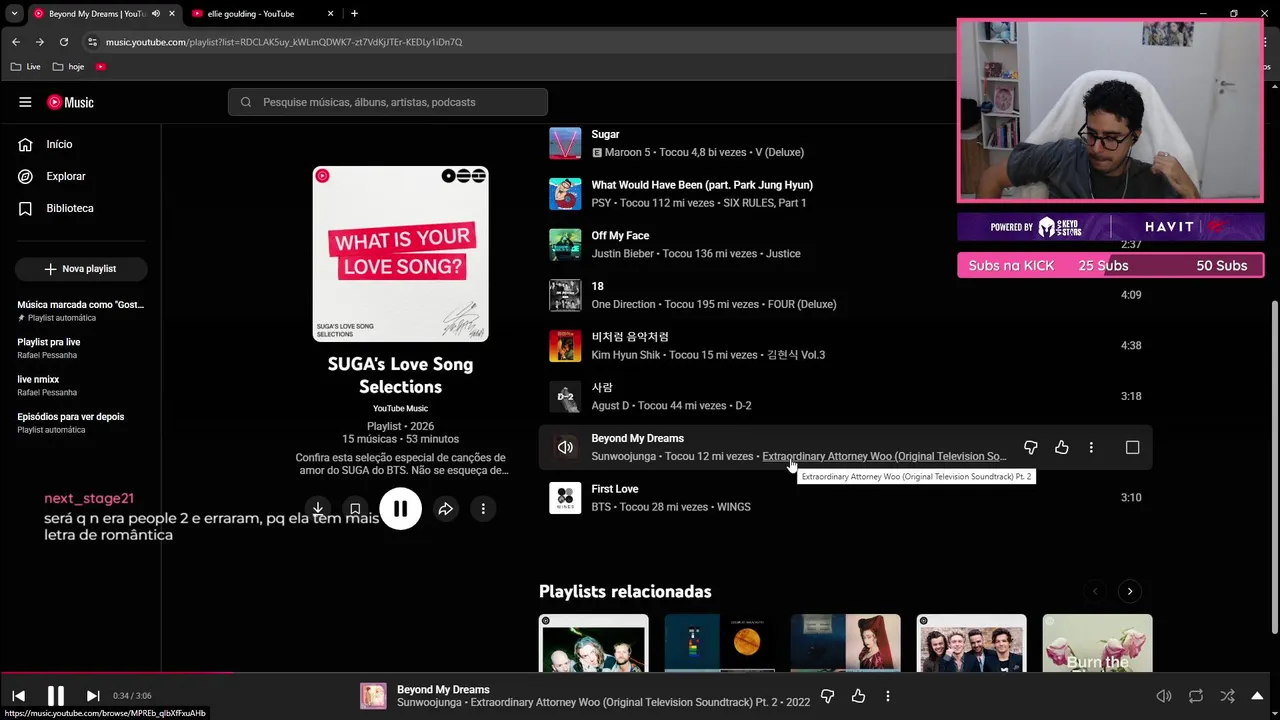Open WINGS album link
This screenshot has width=1280, height=720.
point(733,507)
